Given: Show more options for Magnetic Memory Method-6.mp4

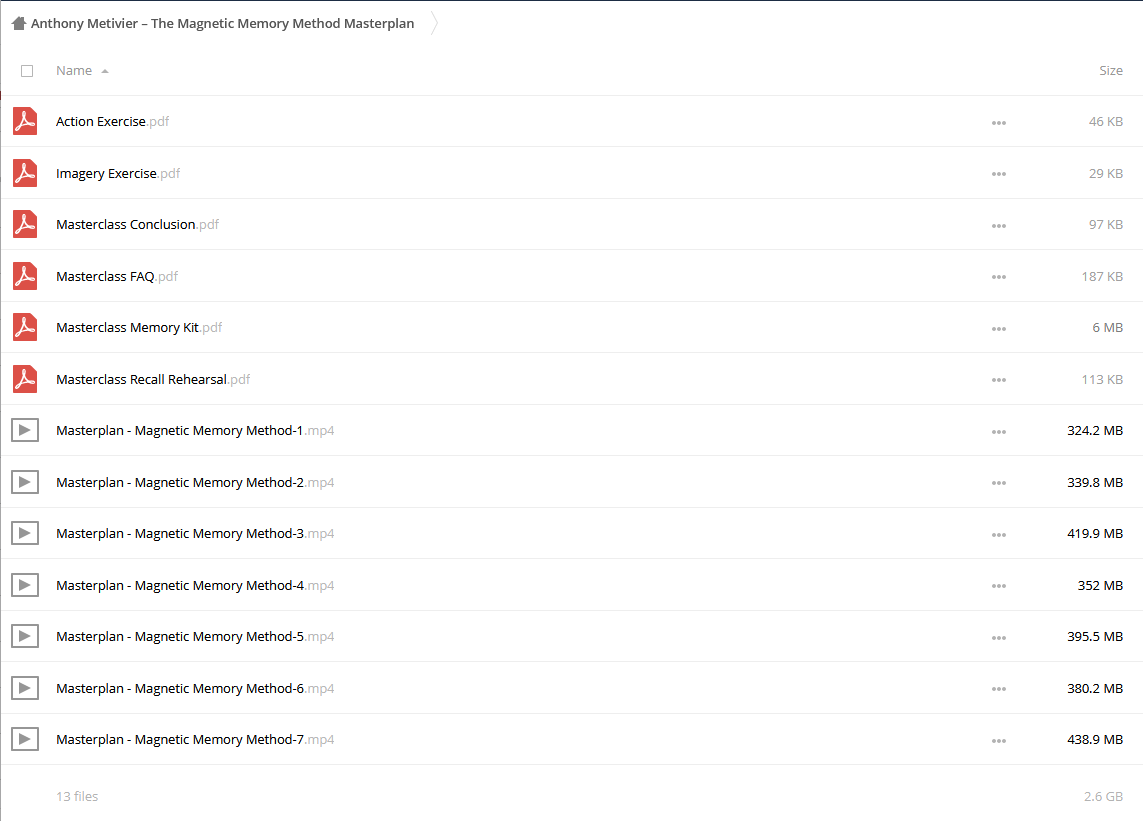Looking at the screenshot, I should click(x=999, y=689).
